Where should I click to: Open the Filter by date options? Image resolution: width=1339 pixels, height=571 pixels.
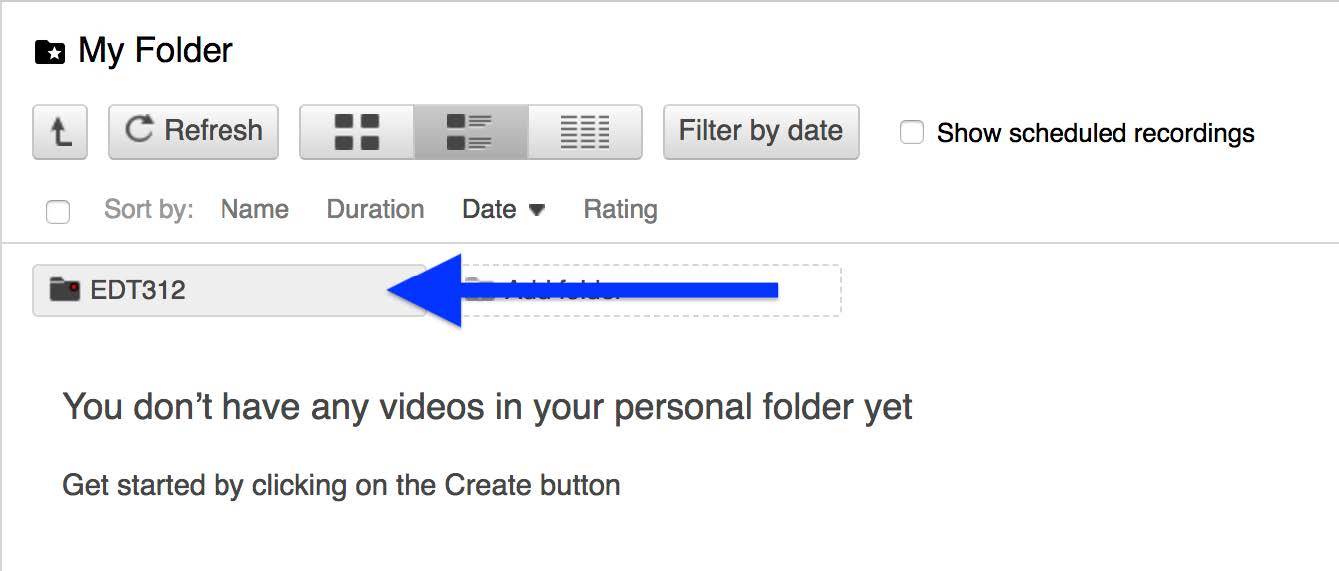(761, 131)
